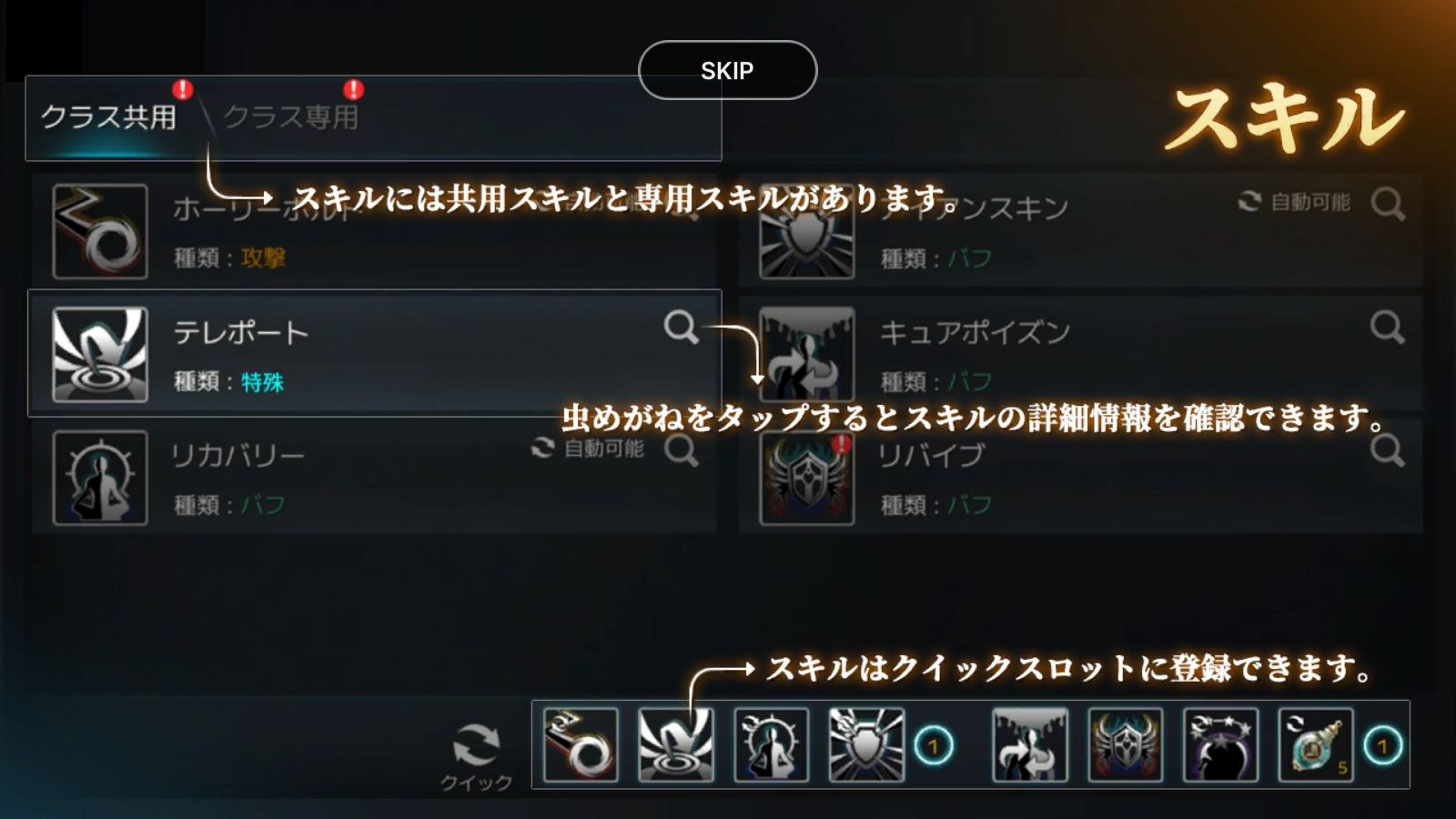Select the teleport icon in the quick slot bar
The width and height of the screenshot is (1456, 819).
pos(676,745)
